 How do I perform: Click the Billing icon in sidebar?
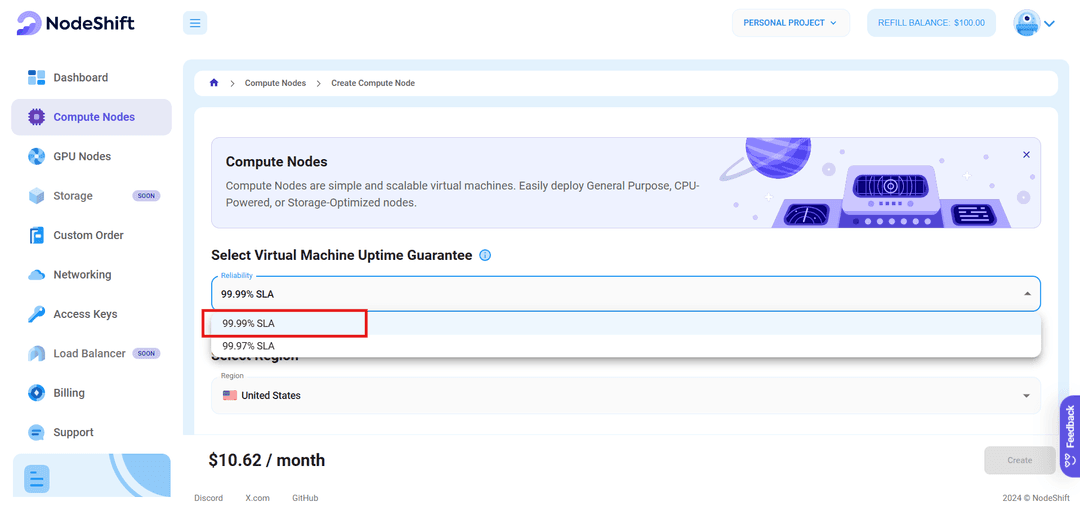[x=37, y=393]
